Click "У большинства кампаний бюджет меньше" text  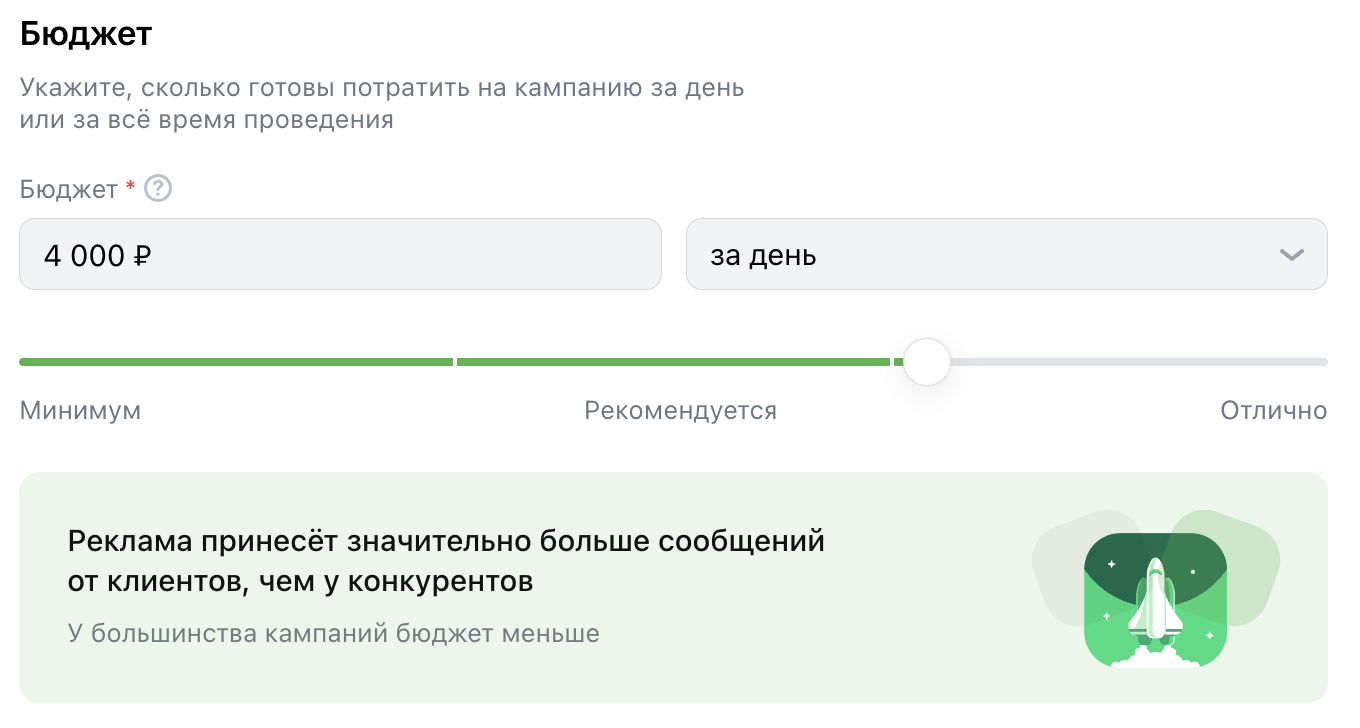[334, 633]
